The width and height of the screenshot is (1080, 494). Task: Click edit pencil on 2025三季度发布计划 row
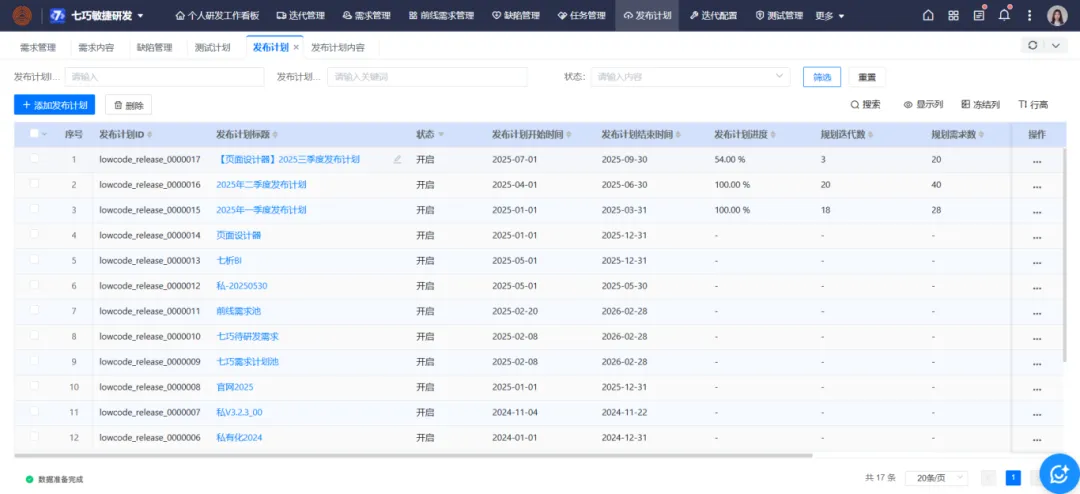(x=398, y=159)
